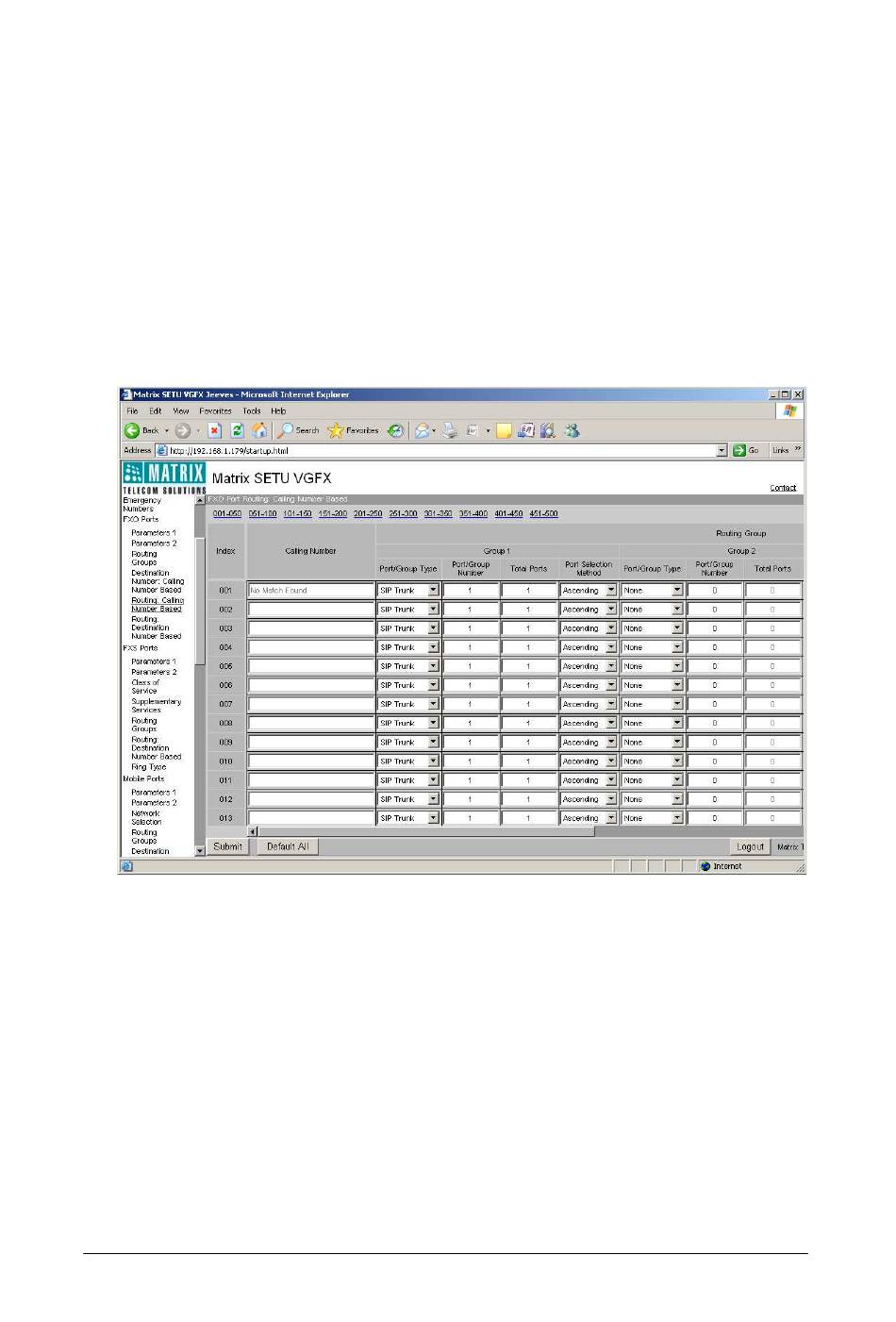Open the View menu
The image size is (896, 1322).
click(181, 411)
